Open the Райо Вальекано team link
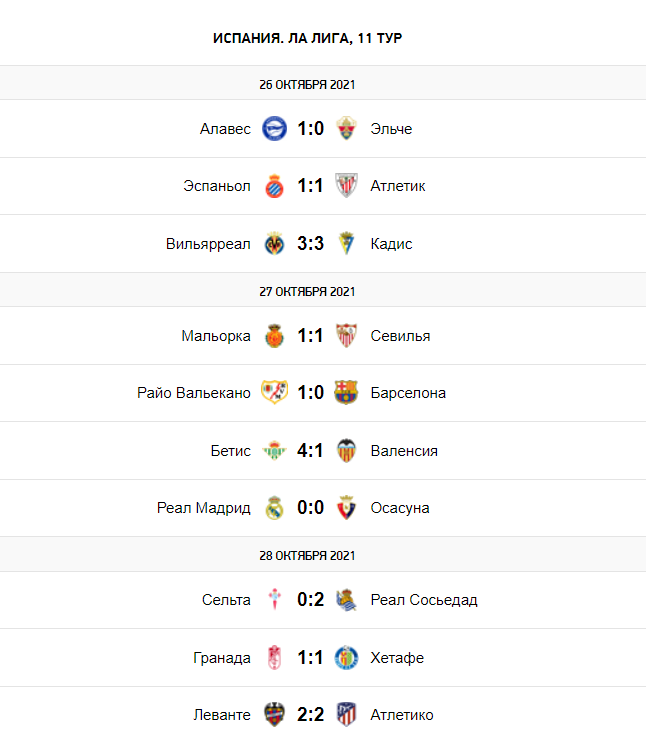The image size is (646, 739). pos(194,392)
